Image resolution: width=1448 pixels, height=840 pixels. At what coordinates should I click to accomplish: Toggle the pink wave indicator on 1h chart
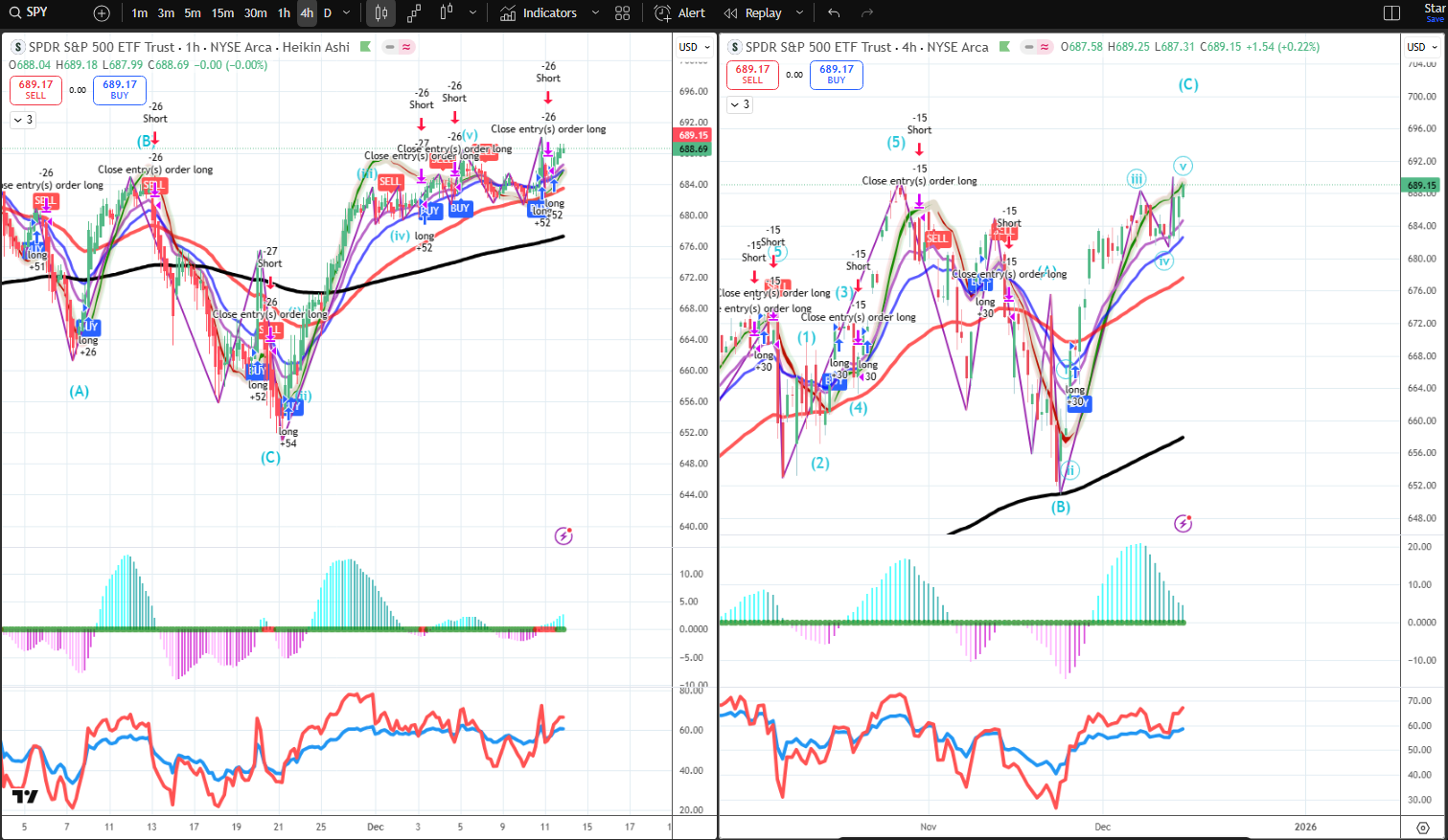point(406,47)
